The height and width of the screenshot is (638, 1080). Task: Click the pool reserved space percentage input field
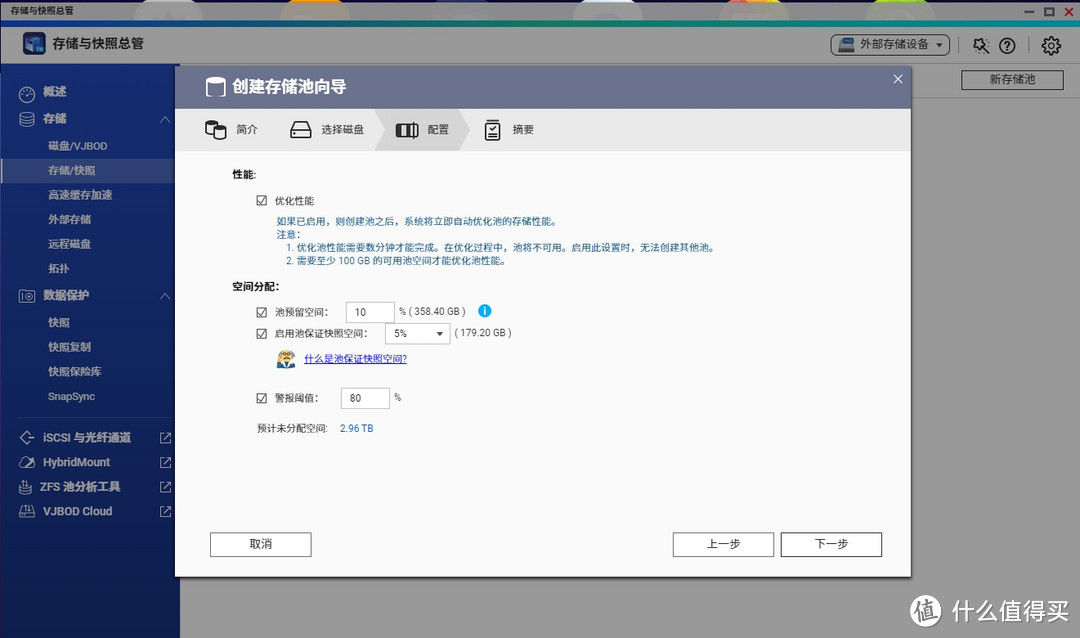[370, 311]
